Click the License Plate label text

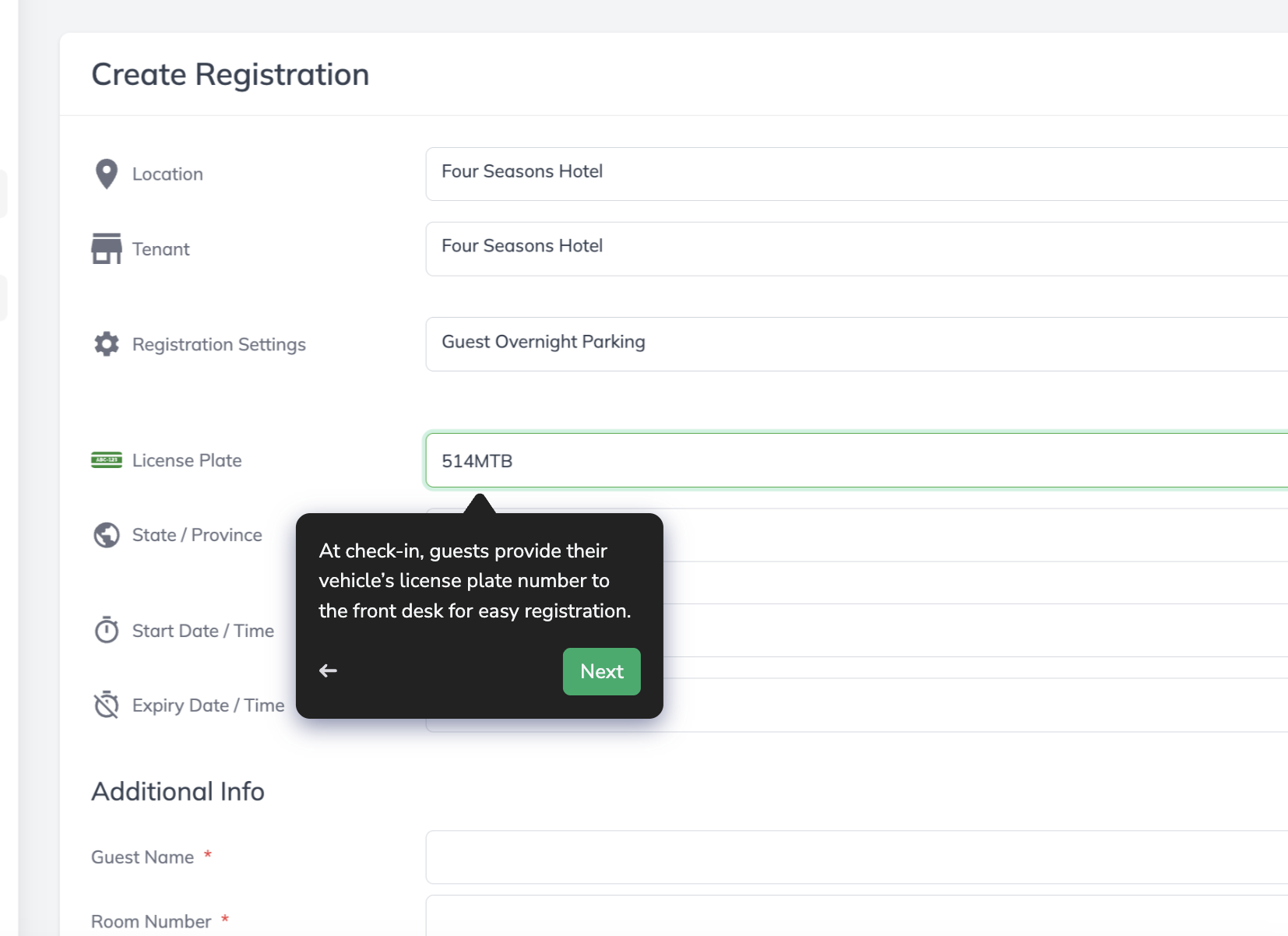point(187,460)
